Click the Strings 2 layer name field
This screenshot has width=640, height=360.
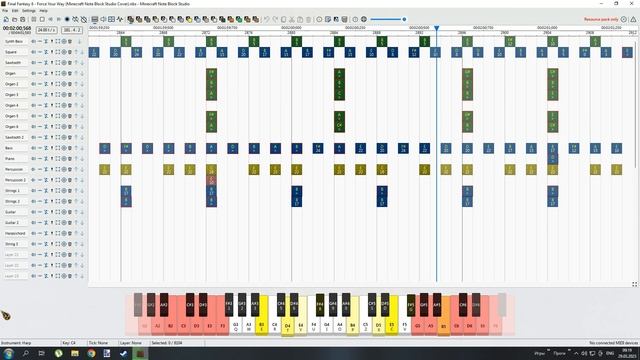[x=16, y=201]
